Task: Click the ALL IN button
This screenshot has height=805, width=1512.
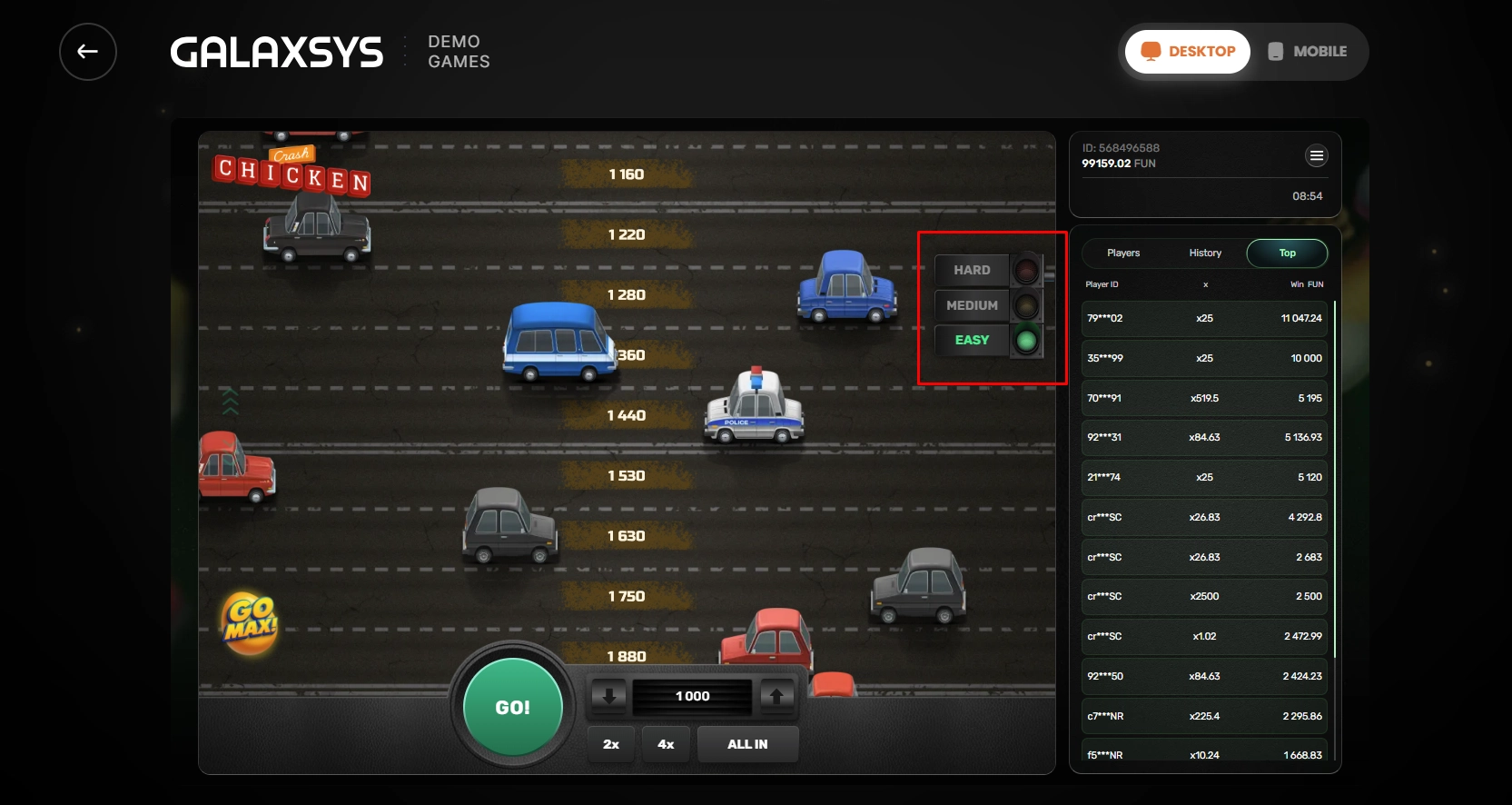Action: [x=747, y=744]
